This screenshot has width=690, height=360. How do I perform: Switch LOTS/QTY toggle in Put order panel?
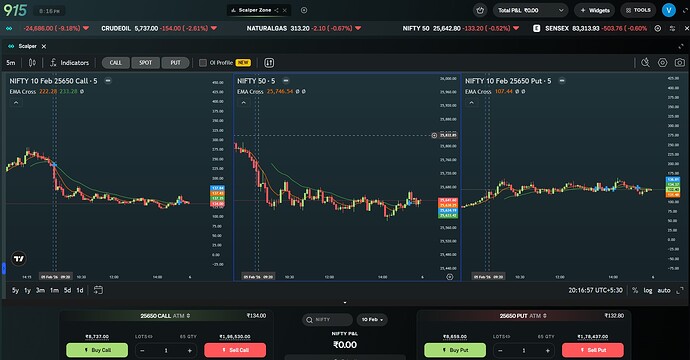pos(502,337)
